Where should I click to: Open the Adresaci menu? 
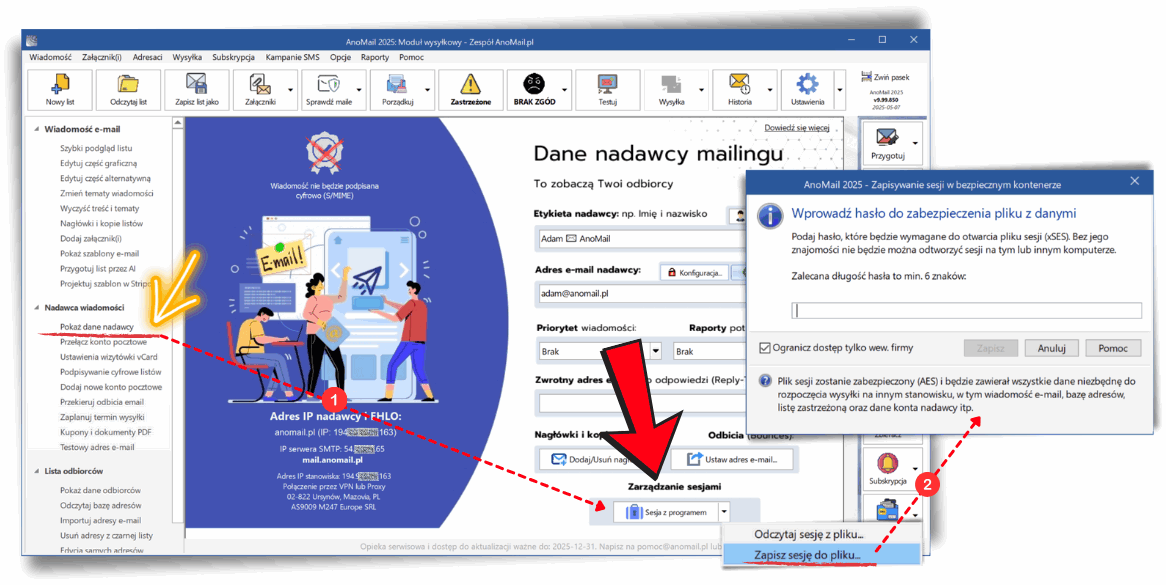pyautogui.click(x=147, y=57)
